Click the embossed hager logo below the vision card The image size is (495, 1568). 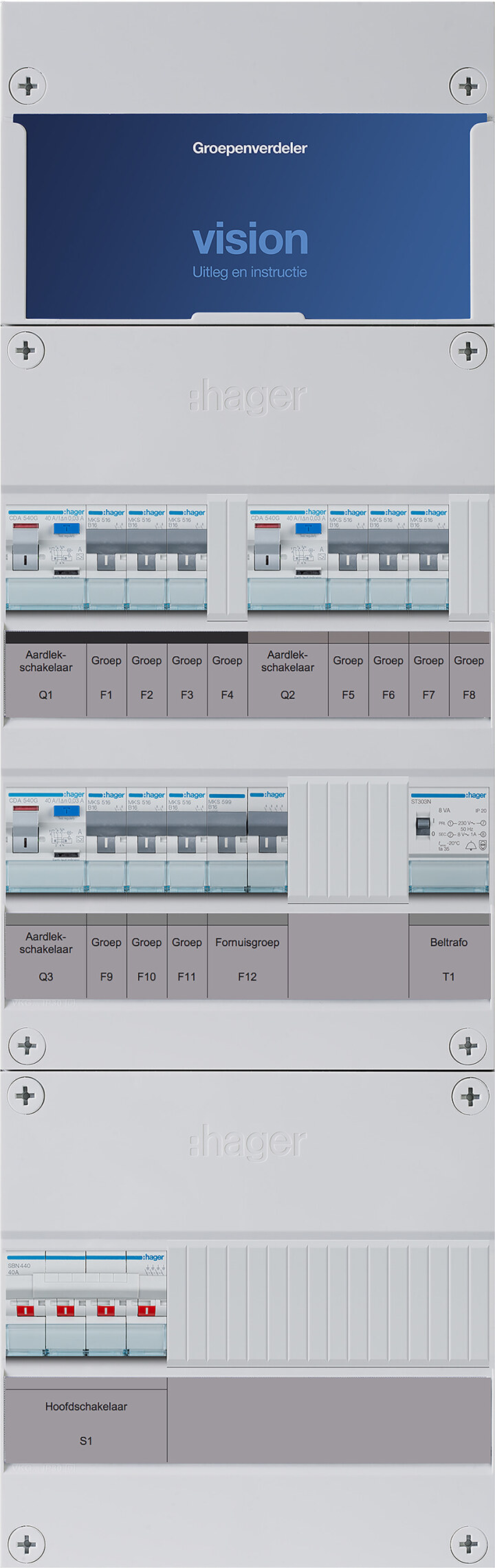247,398
